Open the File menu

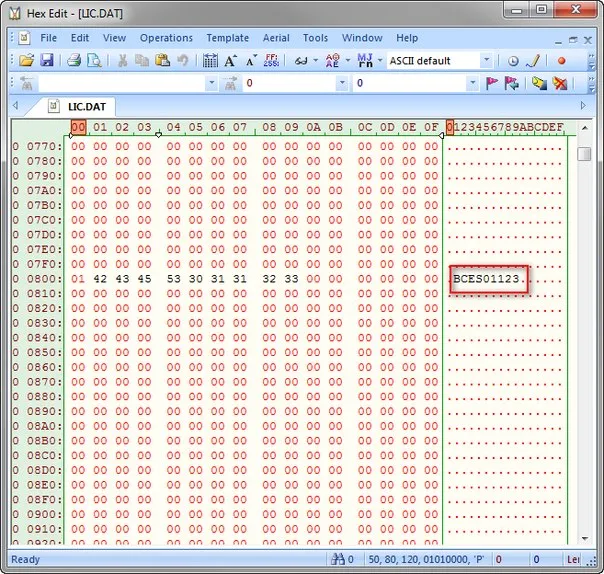pos(49,38)
